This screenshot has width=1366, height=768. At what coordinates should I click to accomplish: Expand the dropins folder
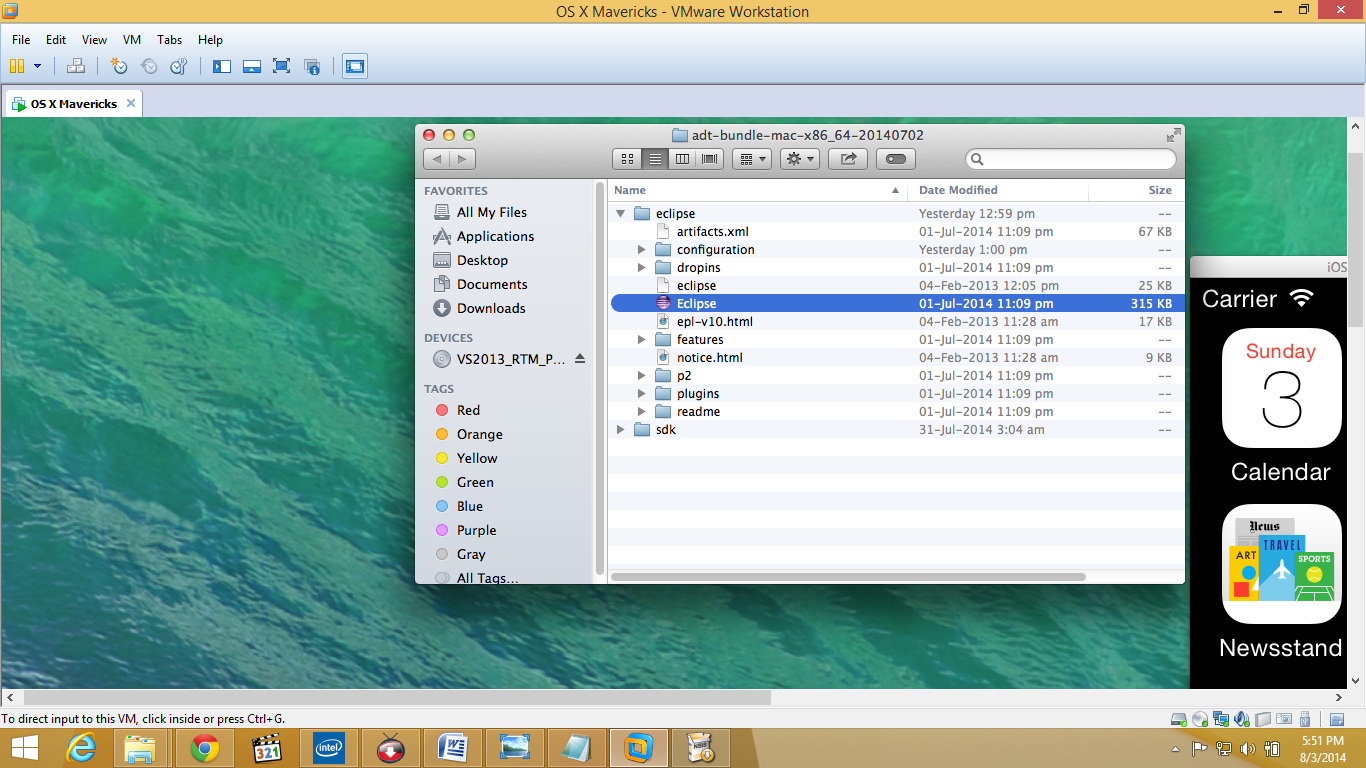(x=642, y=267)
